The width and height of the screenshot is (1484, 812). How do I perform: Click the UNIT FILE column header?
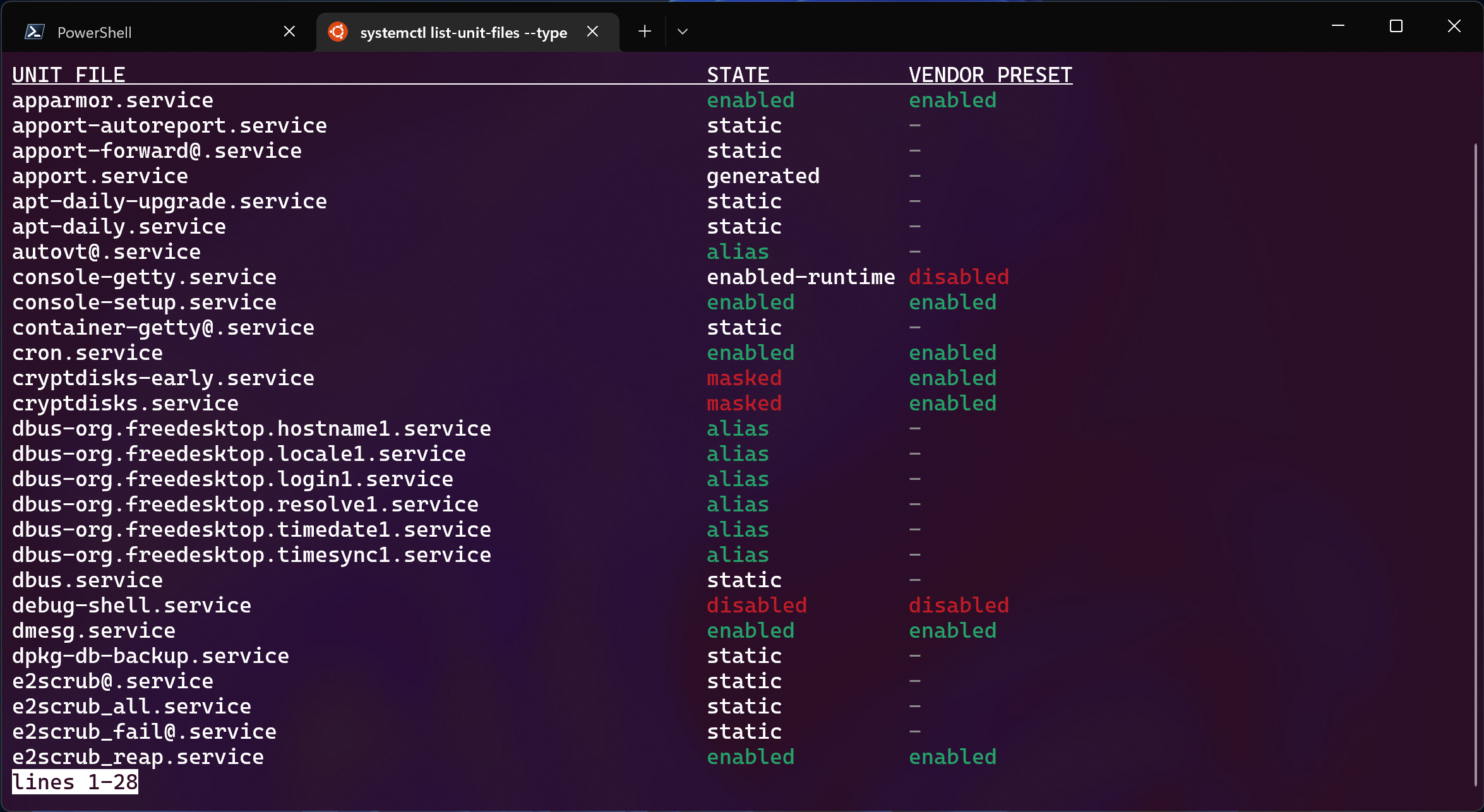(68, 74)
